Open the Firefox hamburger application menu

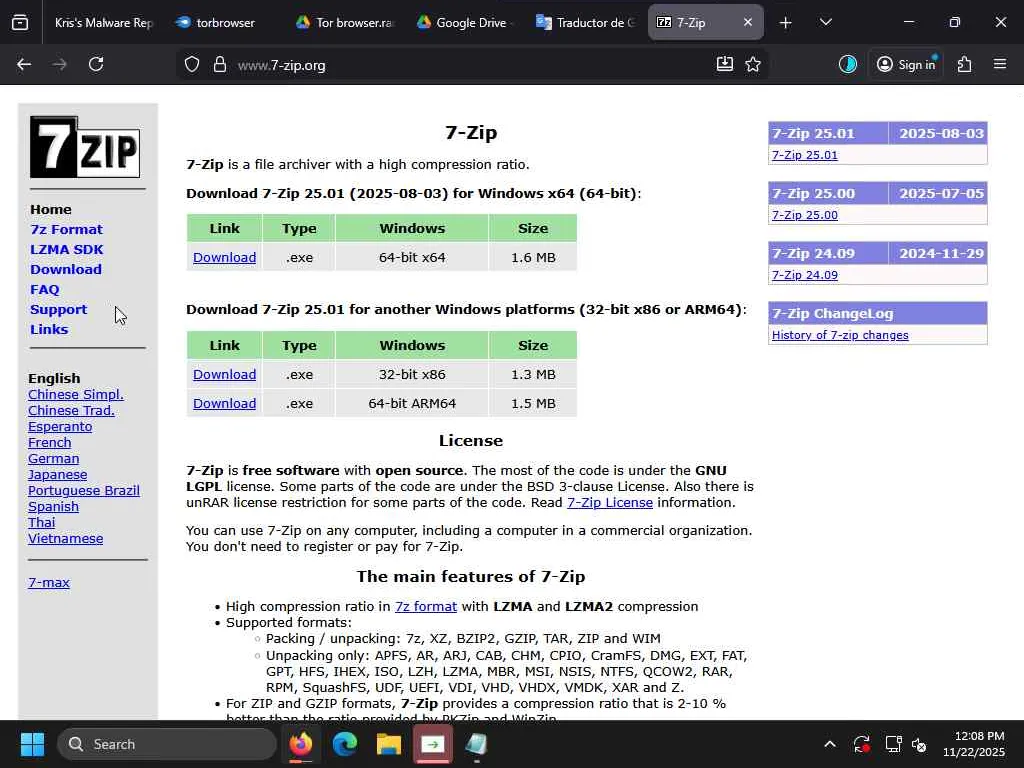coord(1000,64)
